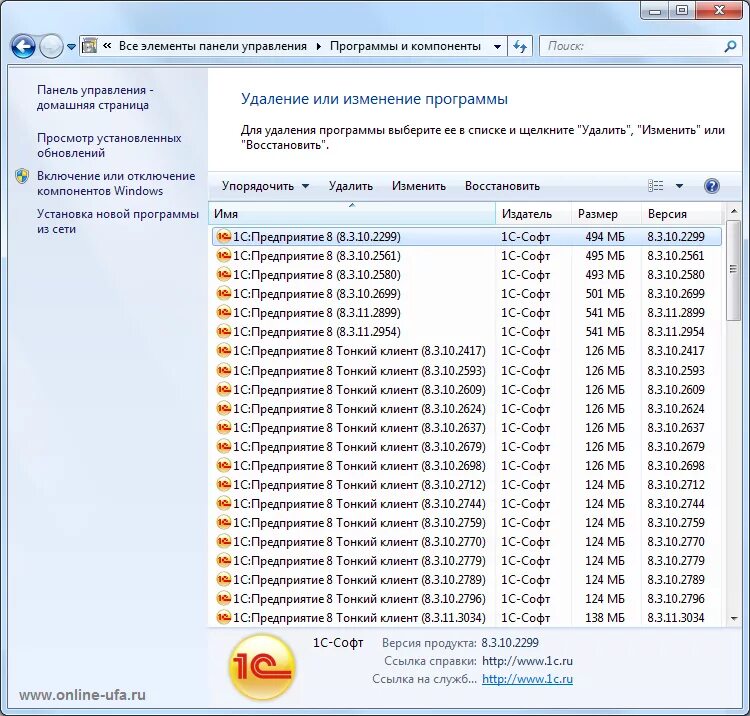Open help with the blue question icon
This screenshot has height=716, width=750.
[712, 186]
